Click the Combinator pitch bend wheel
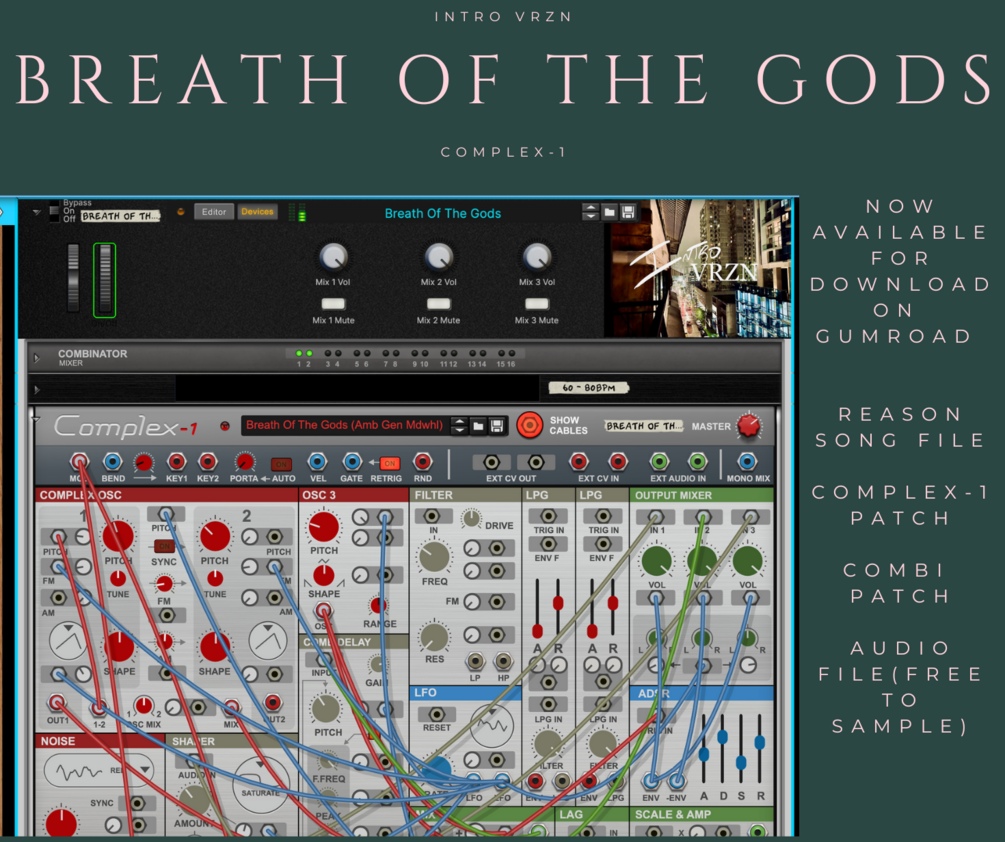Image resolution: width=1005 pixels, height=842 pixels. click(74, 277)
